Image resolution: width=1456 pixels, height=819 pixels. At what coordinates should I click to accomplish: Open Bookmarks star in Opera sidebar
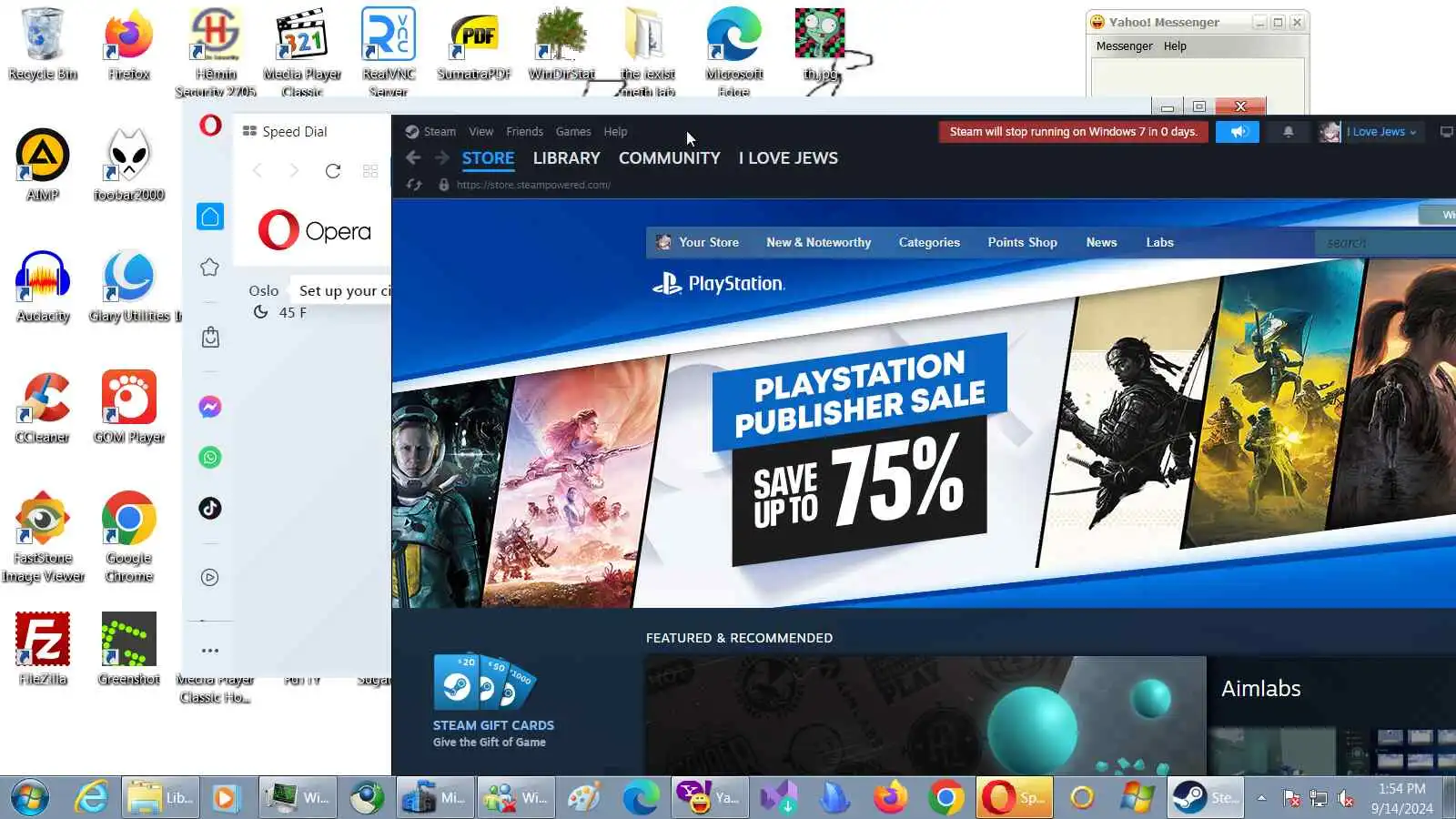point(210,268)
